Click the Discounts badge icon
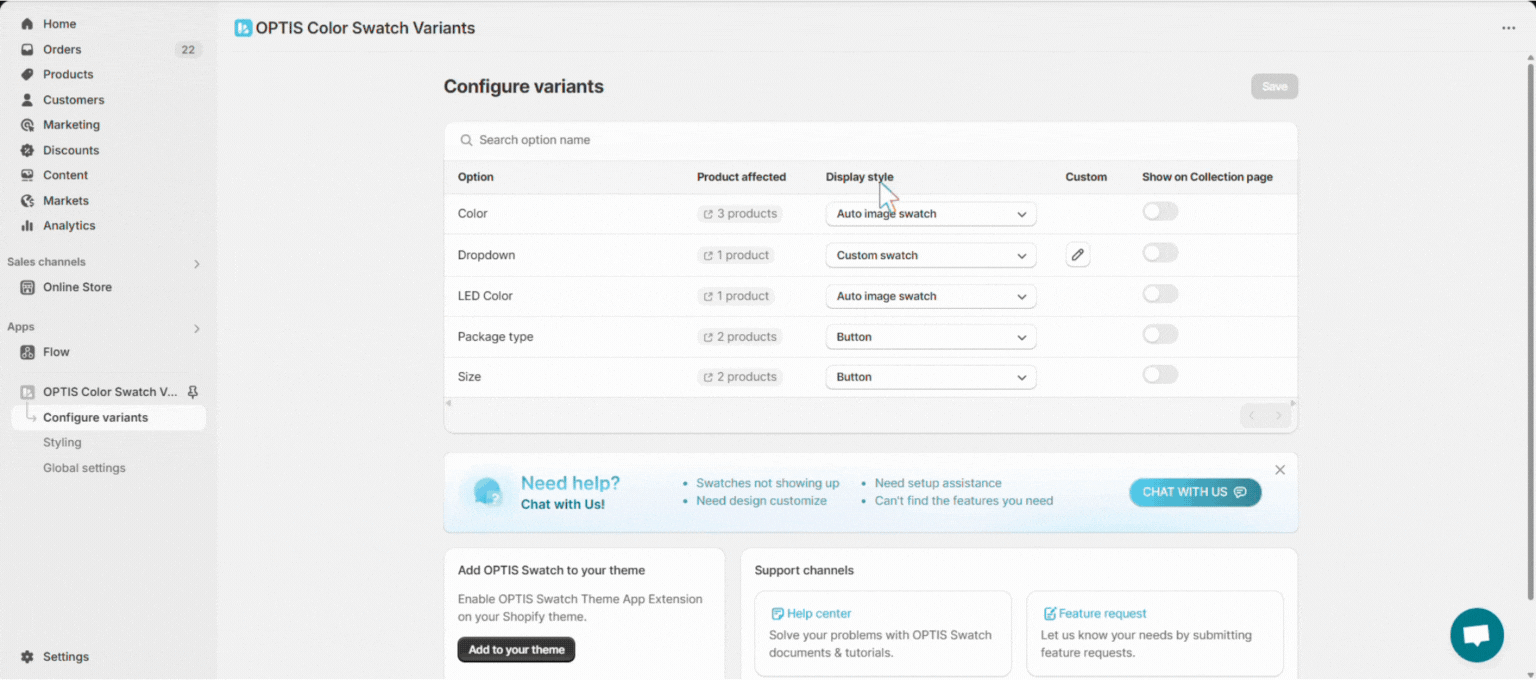 coord(27,150)
